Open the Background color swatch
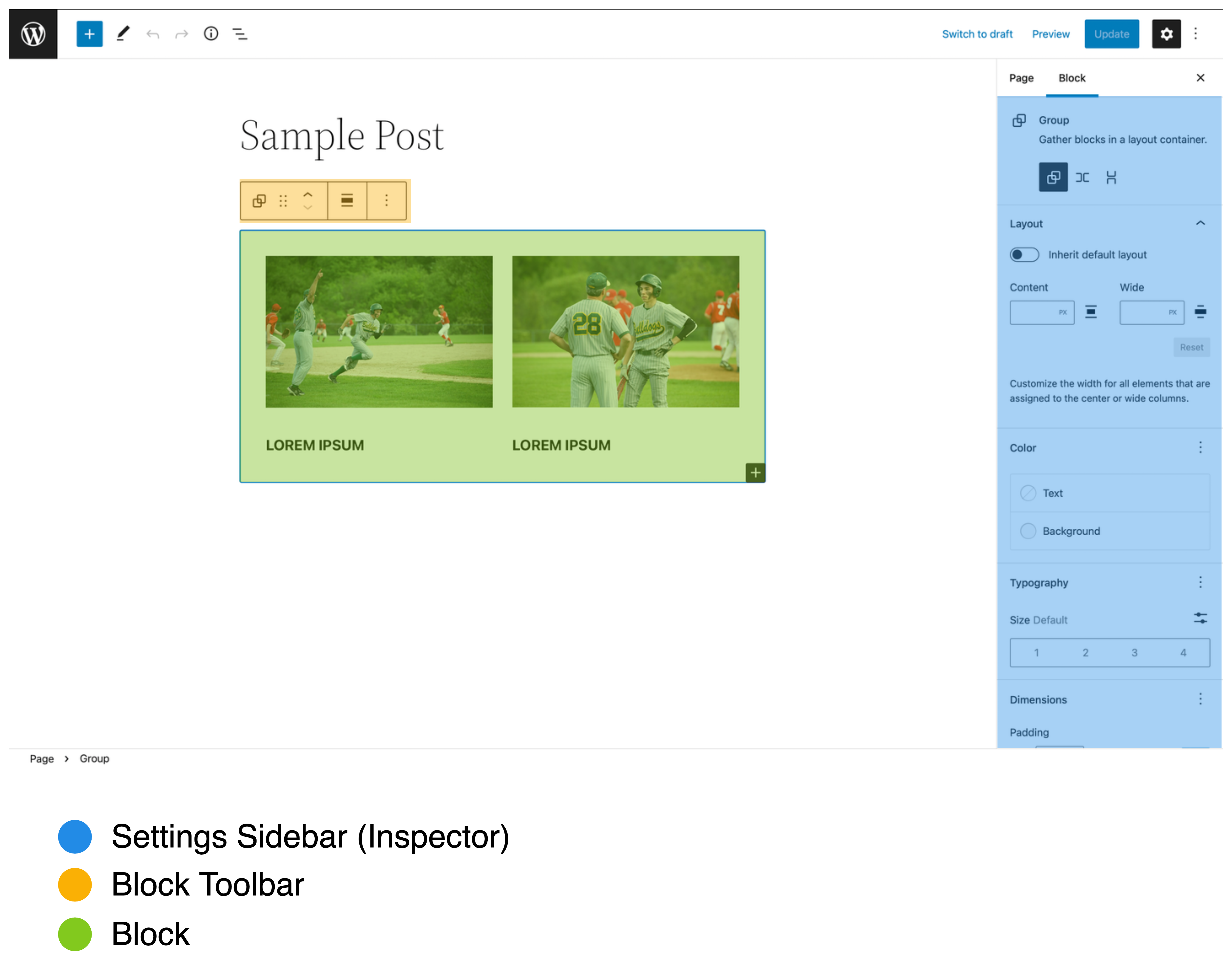 pyautogui.click(x=1028, y=531)
